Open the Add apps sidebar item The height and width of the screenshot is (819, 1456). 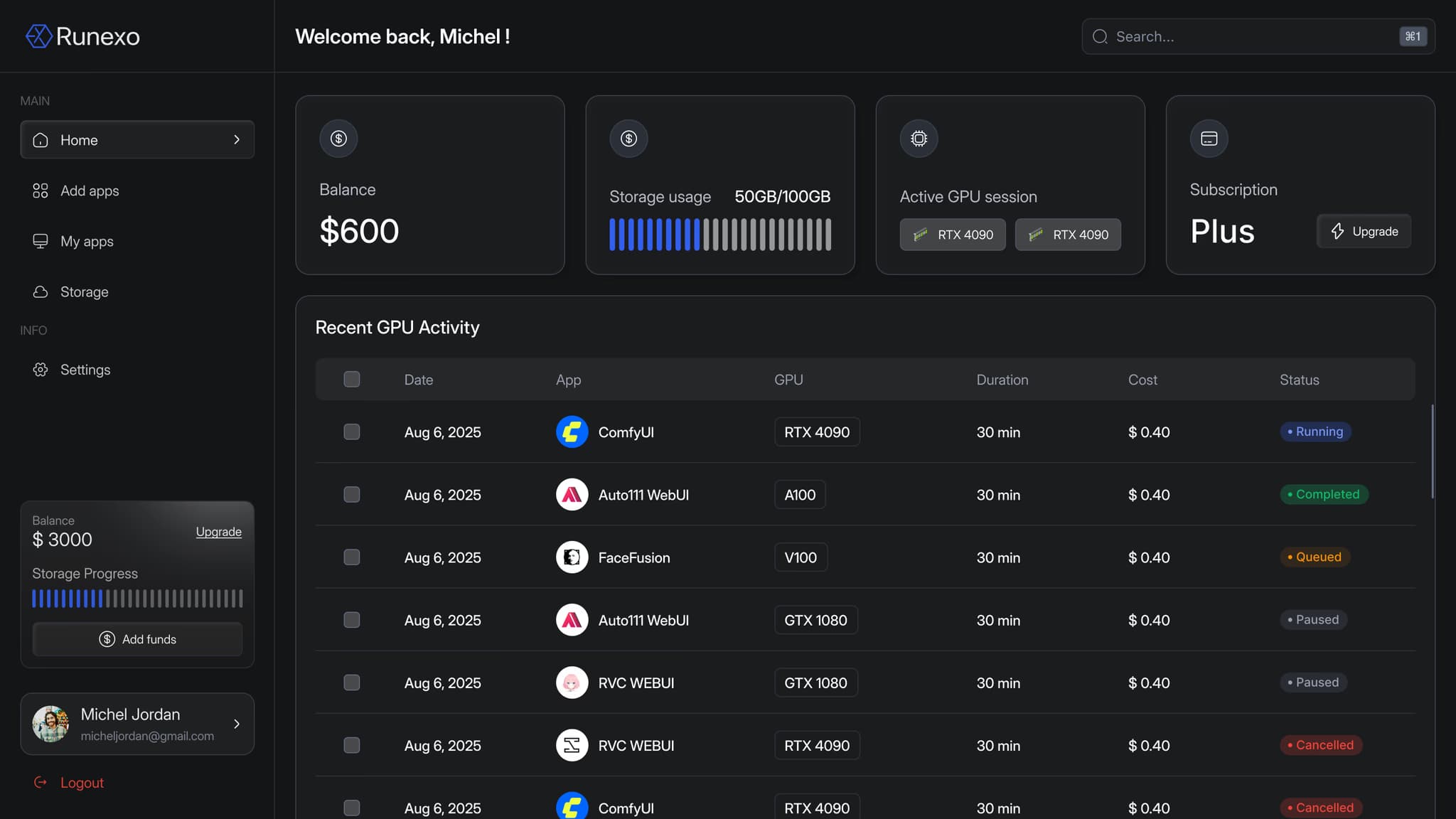(x=90, y=191)
